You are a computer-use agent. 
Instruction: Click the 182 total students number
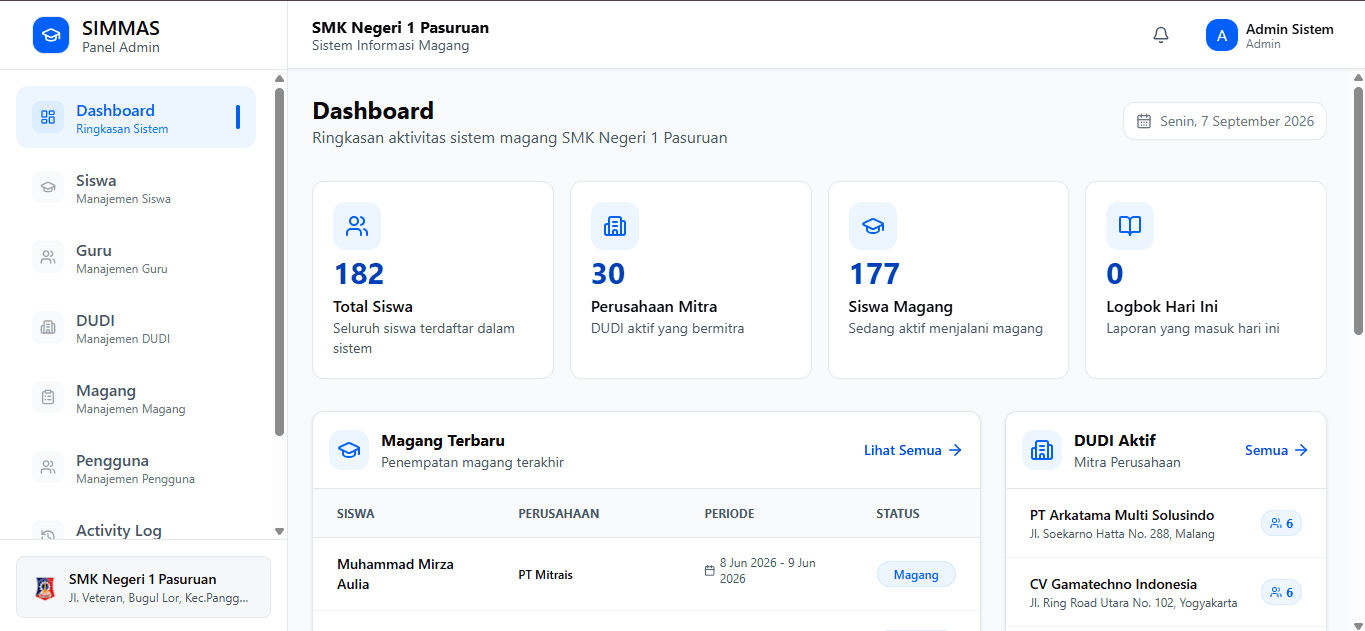click(x=359, y=274)
